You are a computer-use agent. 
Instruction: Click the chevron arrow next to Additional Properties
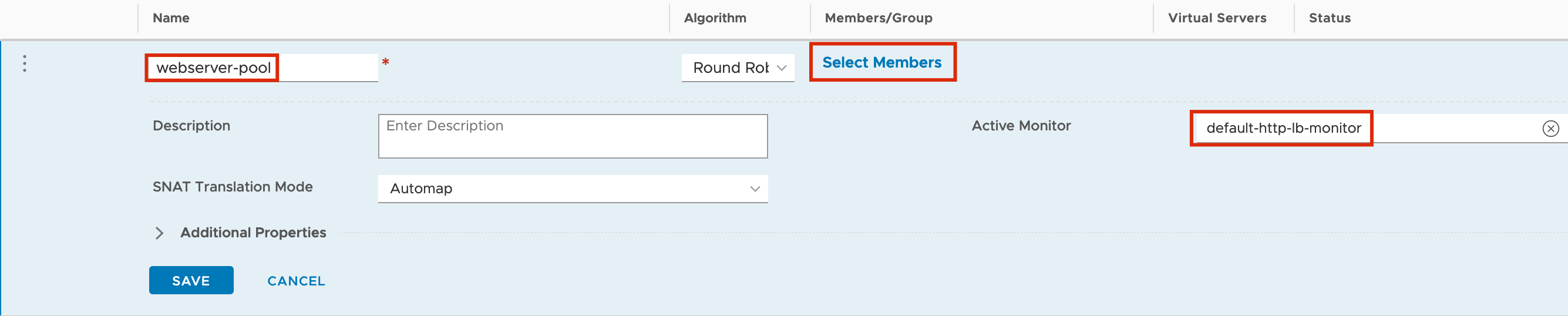[160, 233]
